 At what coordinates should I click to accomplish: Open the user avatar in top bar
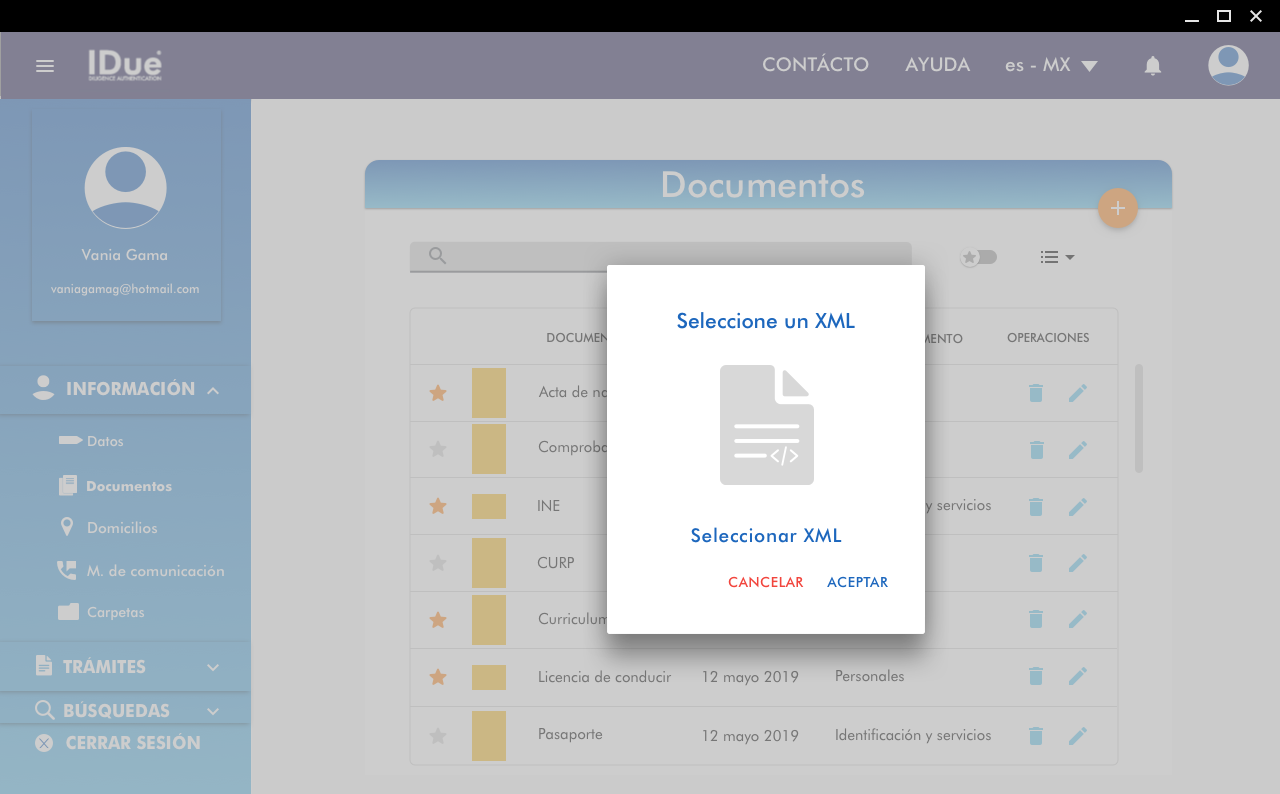(x=1227, y=66)
